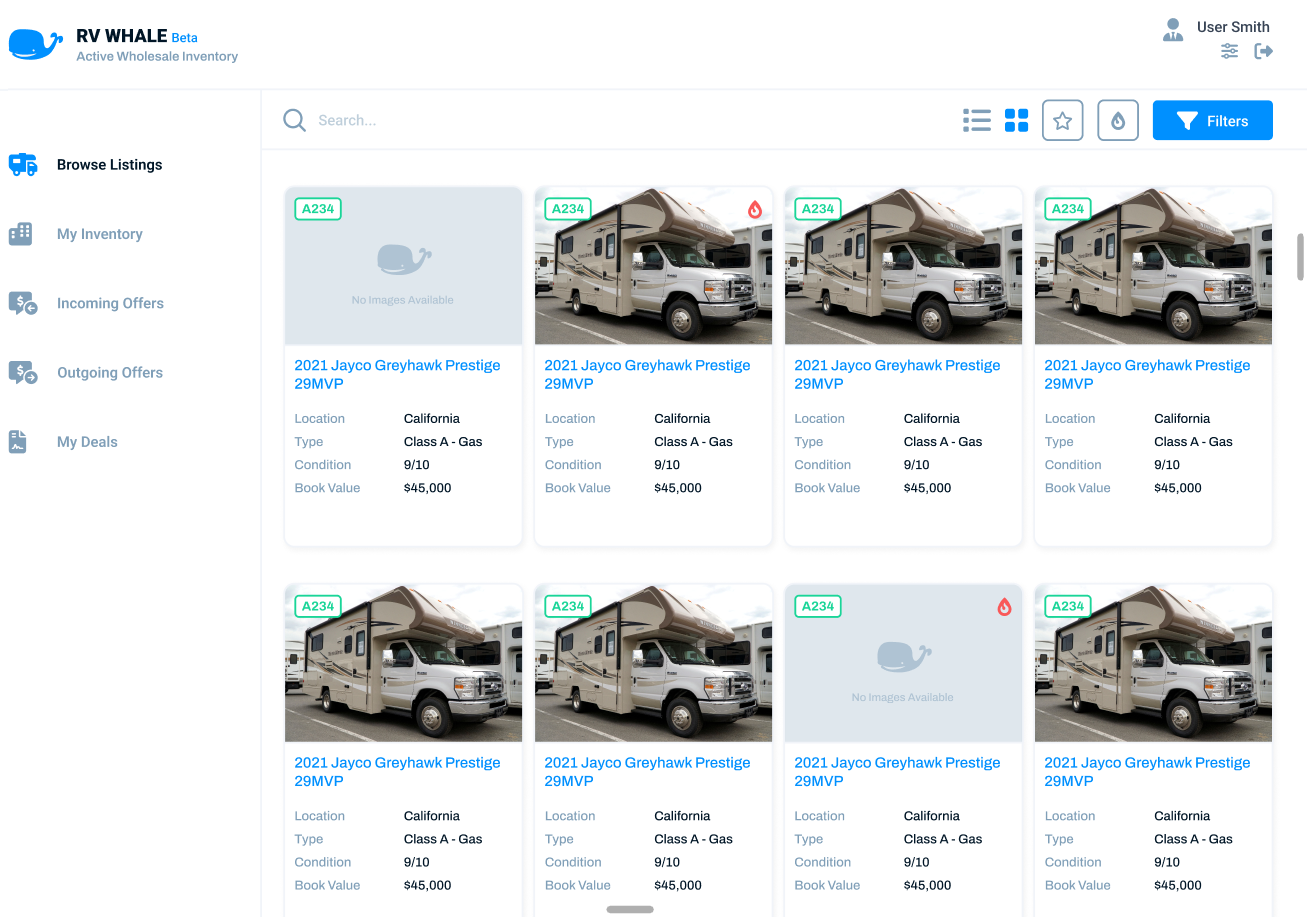Switch to grid view icon
Screen dimensions: 1307x917
[1017, 120]
